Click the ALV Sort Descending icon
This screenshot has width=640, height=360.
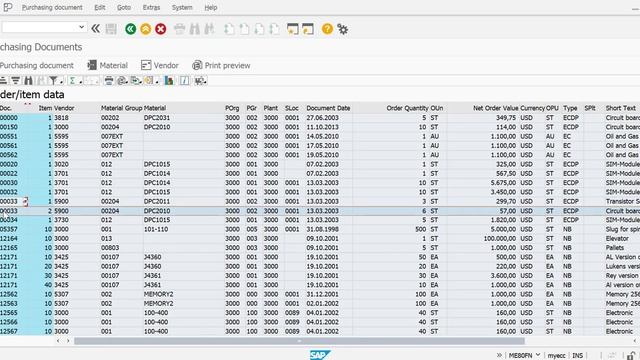[x=16, y=80]
